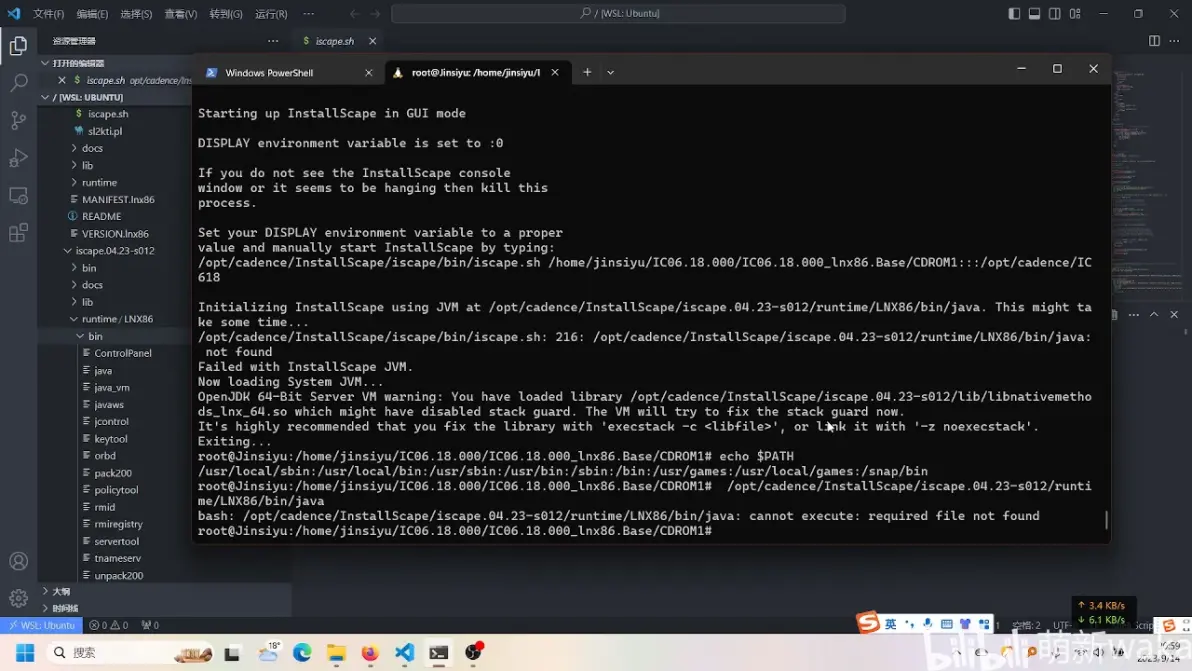Open the 查看(V) menu
The height and width of the screenshot is (671, 1192).
click(181, 14)
